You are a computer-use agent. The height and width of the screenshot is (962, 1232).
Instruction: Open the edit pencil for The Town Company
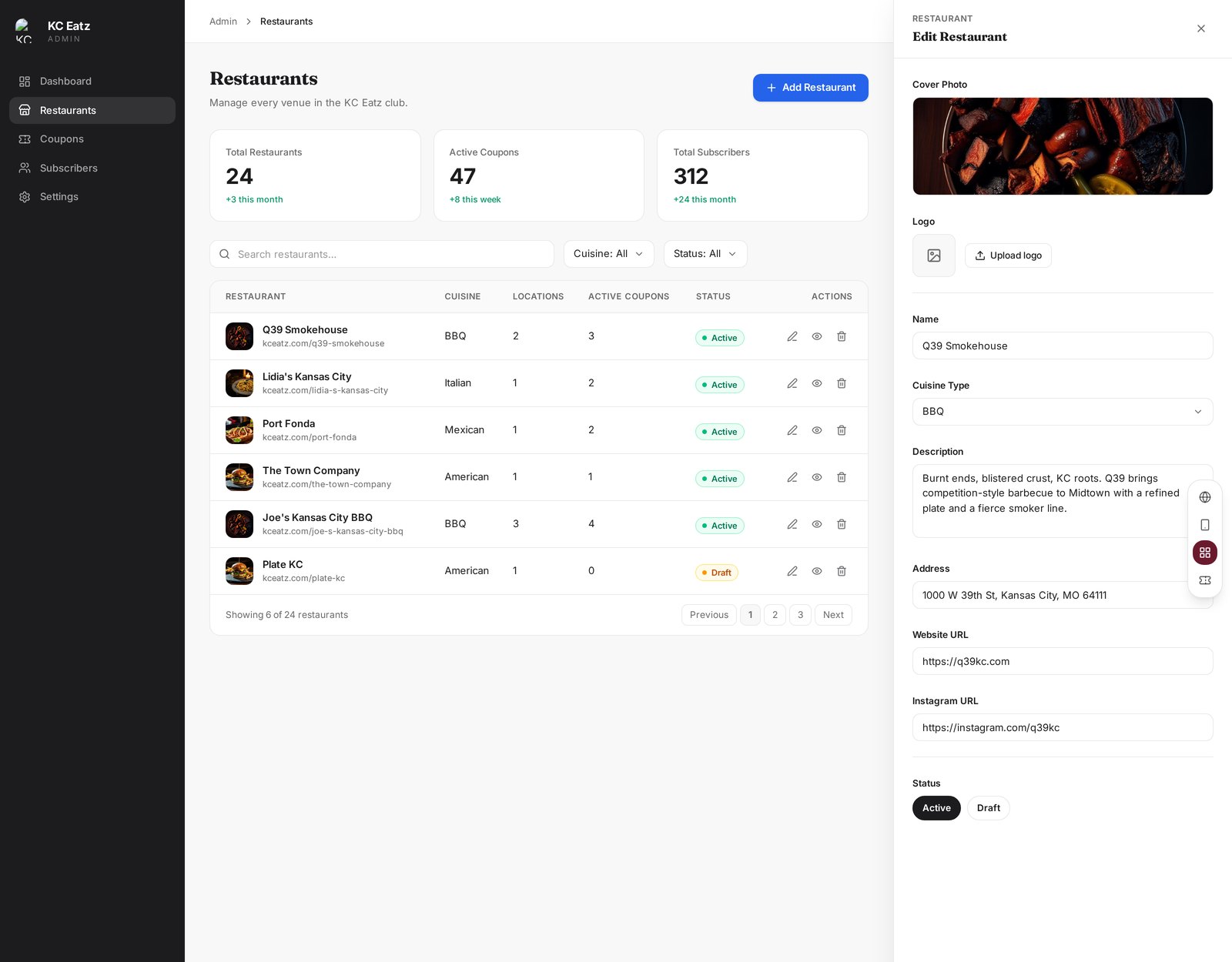tap(792, 477)
